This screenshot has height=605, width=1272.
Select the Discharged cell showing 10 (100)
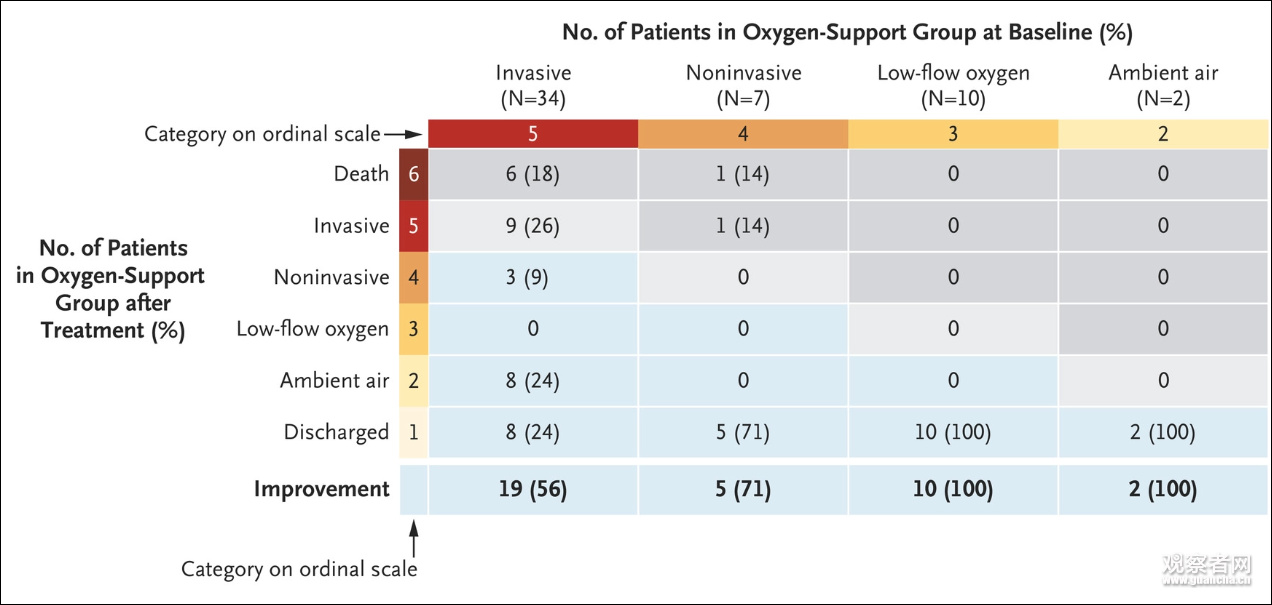(x=953, y=433)
